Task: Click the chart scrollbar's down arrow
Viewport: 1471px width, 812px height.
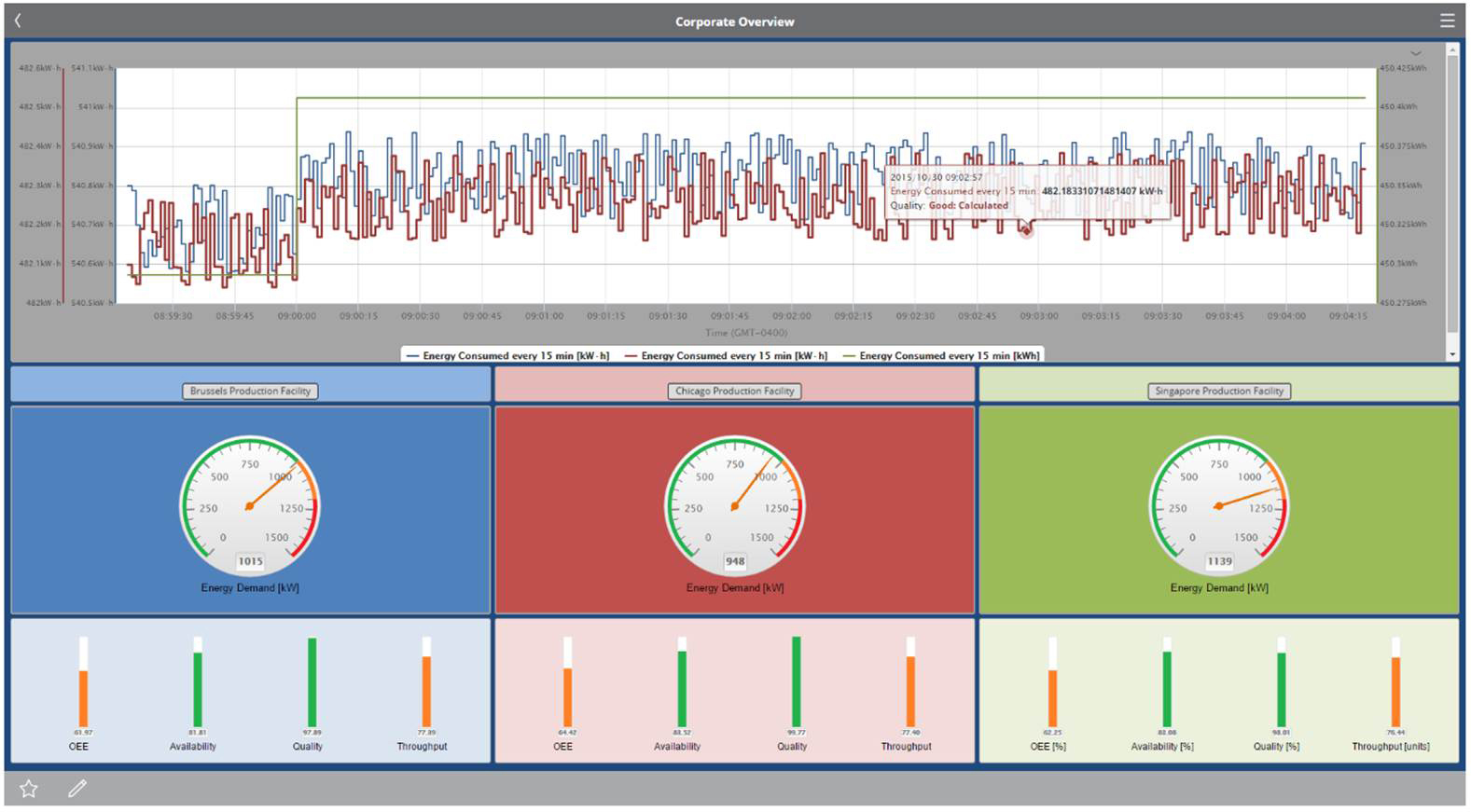Action: pos(1452,354)
